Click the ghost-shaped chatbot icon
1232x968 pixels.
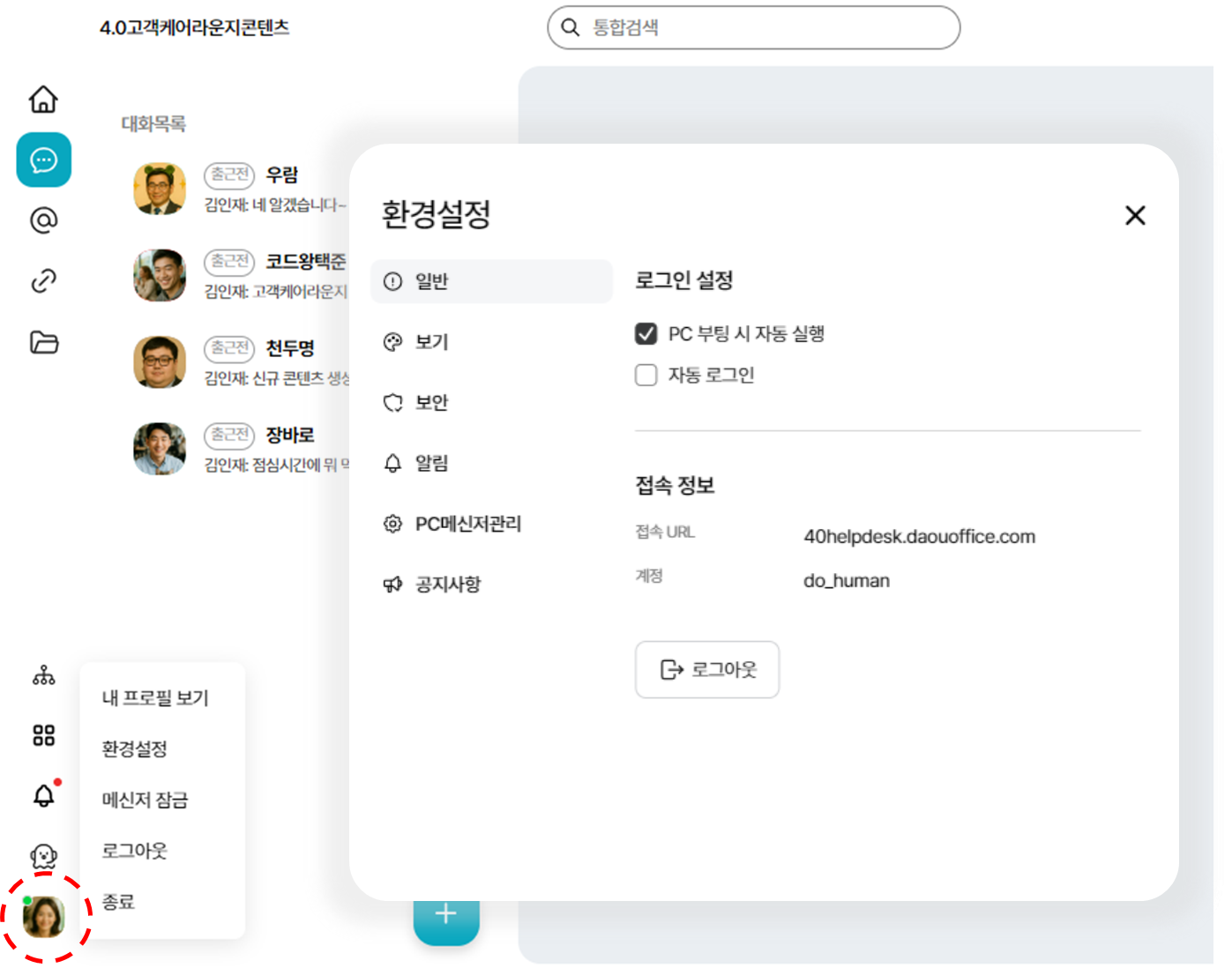point(43,856)
